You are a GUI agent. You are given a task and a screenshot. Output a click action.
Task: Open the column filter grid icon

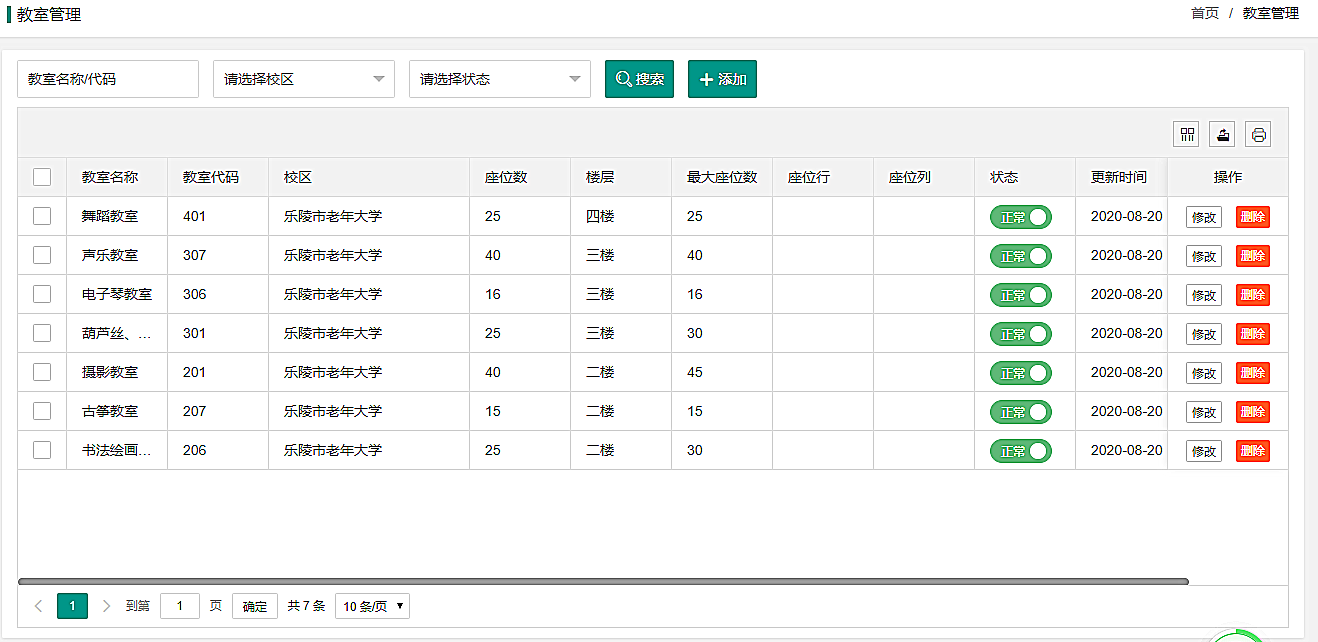[x=1187, y=134]
